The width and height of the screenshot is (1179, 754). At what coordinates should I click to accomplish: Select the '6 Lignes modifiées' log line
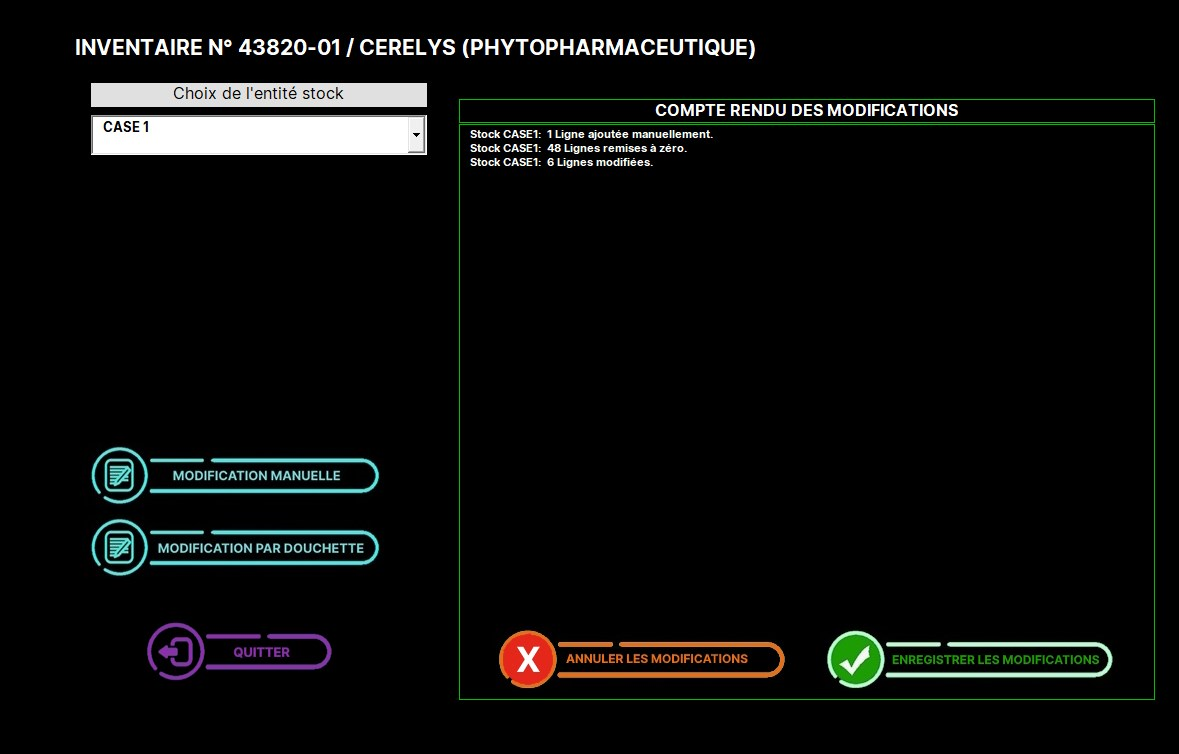tap(561, 162)
